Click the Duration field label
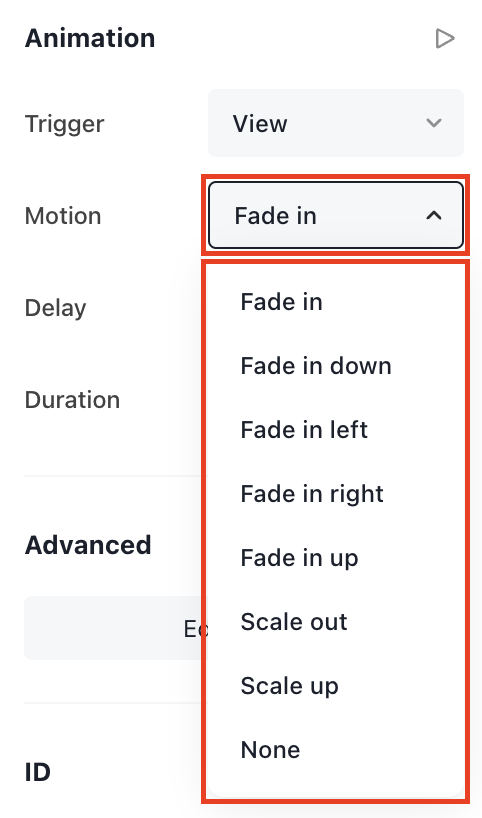482x818 pixels. point(73,400)
